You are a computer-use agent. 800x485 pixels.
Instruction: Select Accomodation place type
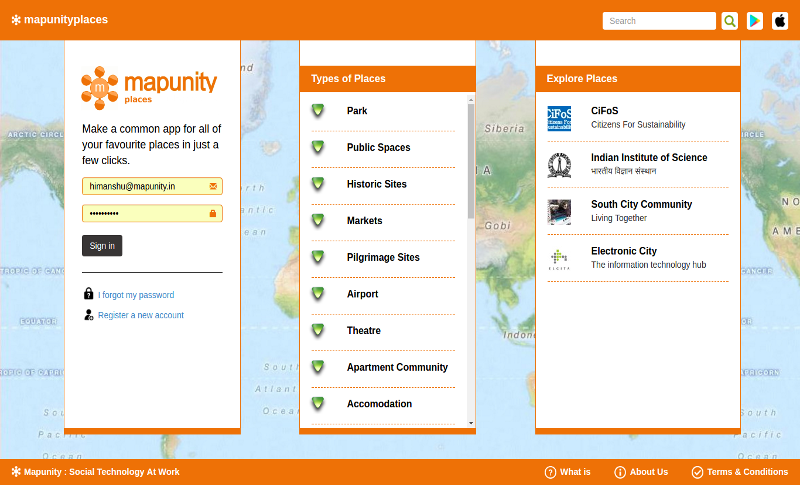[x=379, y=404]
